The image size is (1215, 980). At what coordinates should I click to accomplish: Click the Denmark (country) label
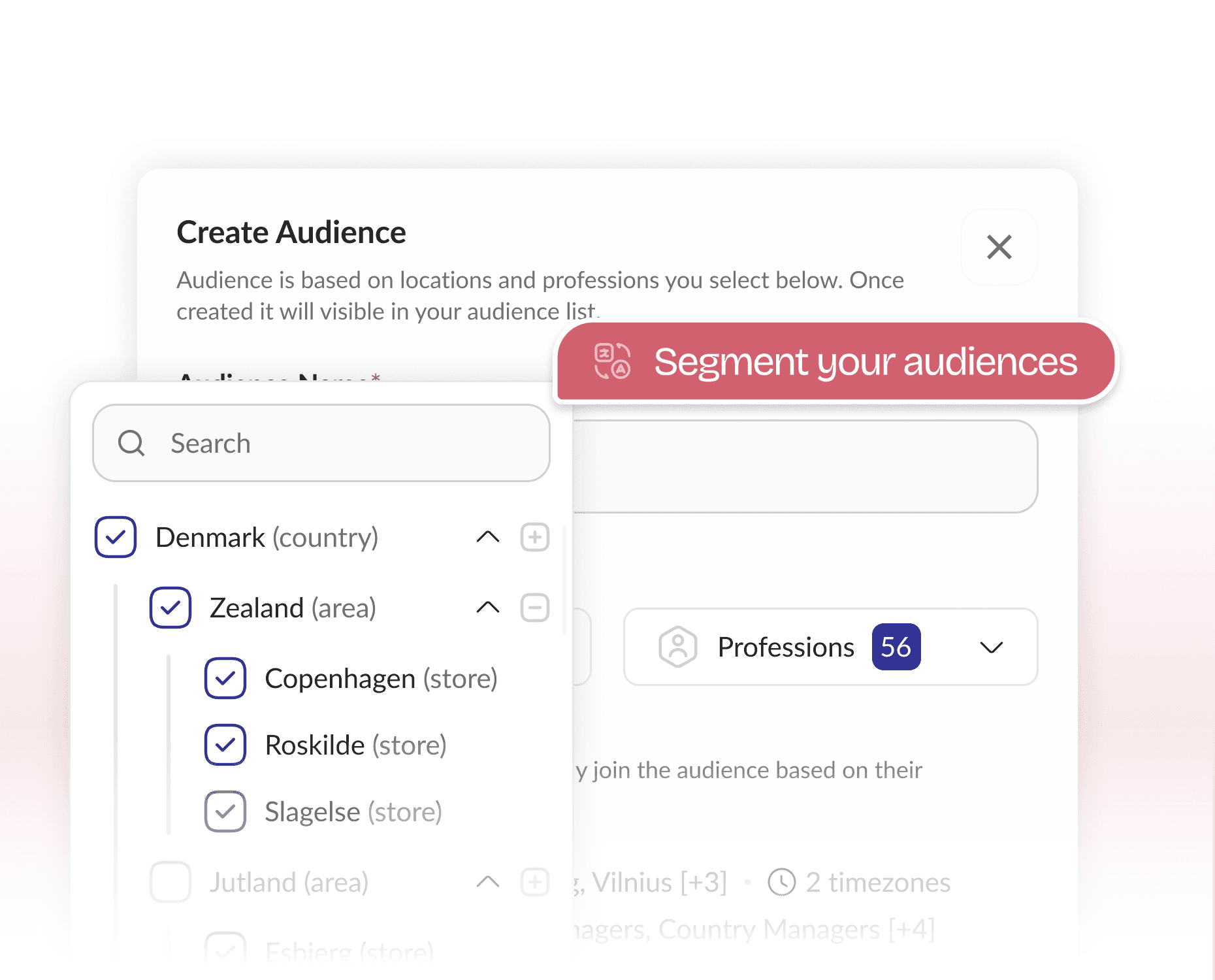[x=267, y=537]
